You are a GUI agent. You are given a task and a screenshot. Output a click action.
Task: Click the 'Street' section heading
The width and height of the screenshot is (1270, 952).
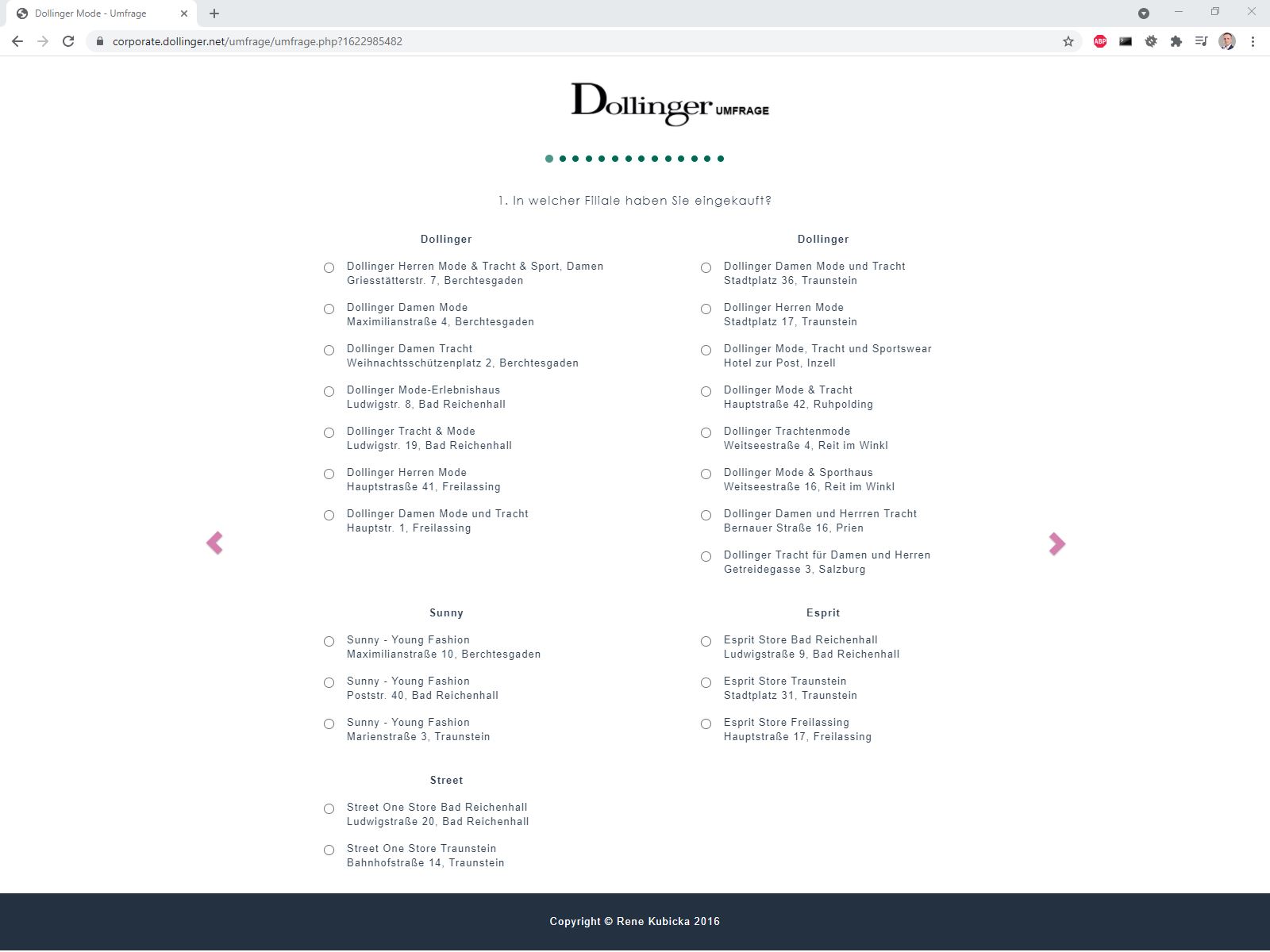[446, 780]
